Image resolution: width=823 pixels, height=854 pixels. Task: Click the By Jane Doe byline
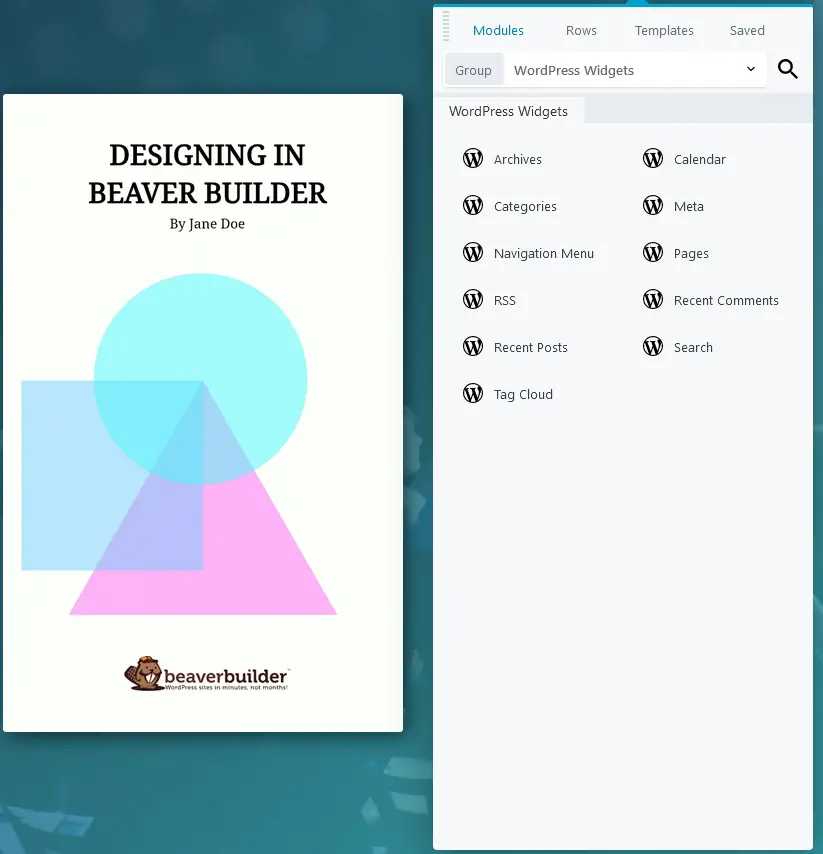pos(207,224)
